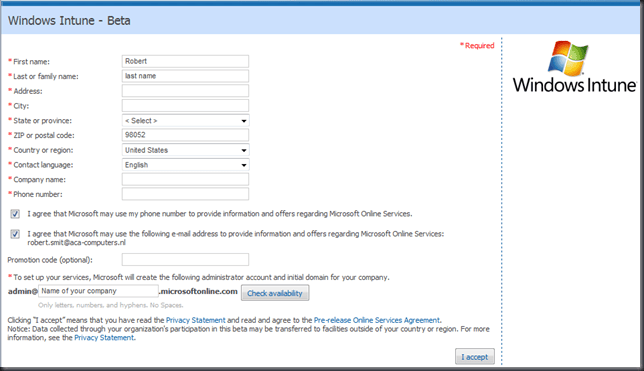Click the '.microsoftonline.com' domain suffix text

click(x=198, y=291)
